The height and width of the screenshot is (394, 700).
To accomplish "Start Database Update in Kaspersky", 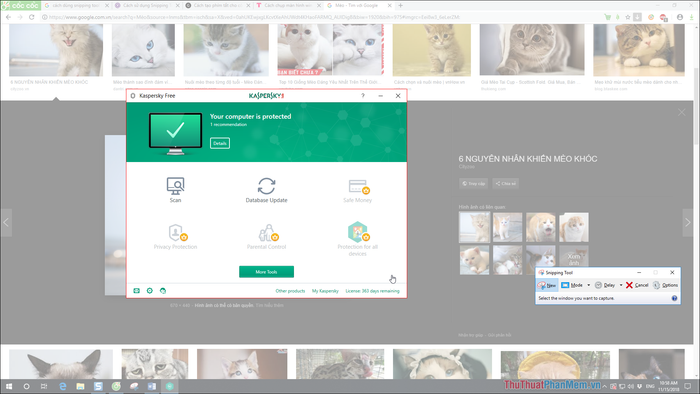I will [267, 186].
